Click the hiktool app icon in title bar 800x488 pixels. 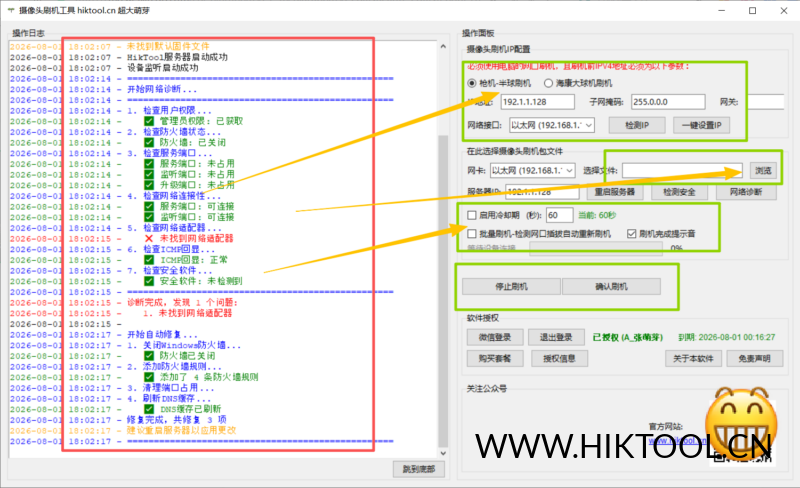[x=11, y=10]
